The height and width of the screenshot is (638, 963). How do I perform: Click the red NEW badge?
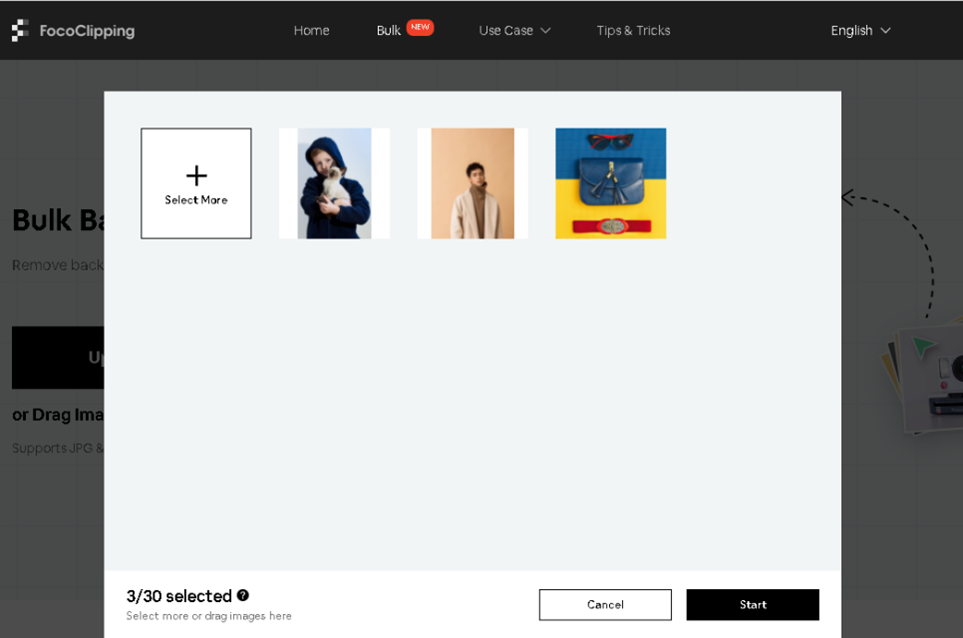click(420, 28)
